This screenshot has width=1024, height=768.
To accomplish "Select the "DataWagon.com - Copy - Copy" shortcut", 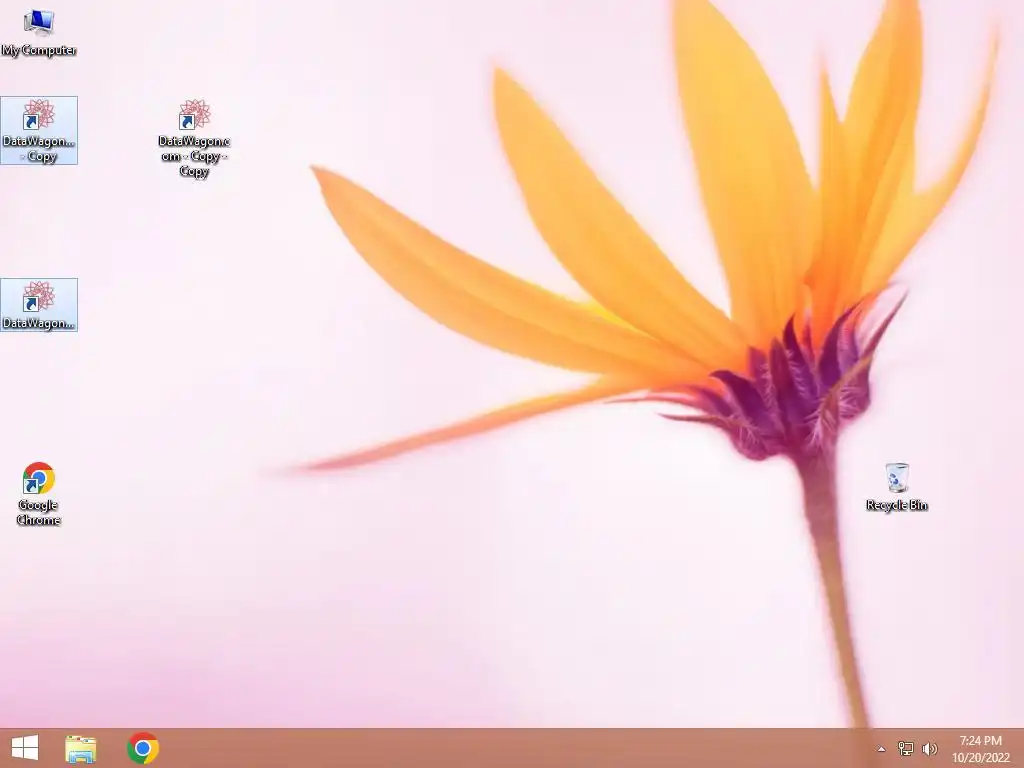I will (194, 138).
